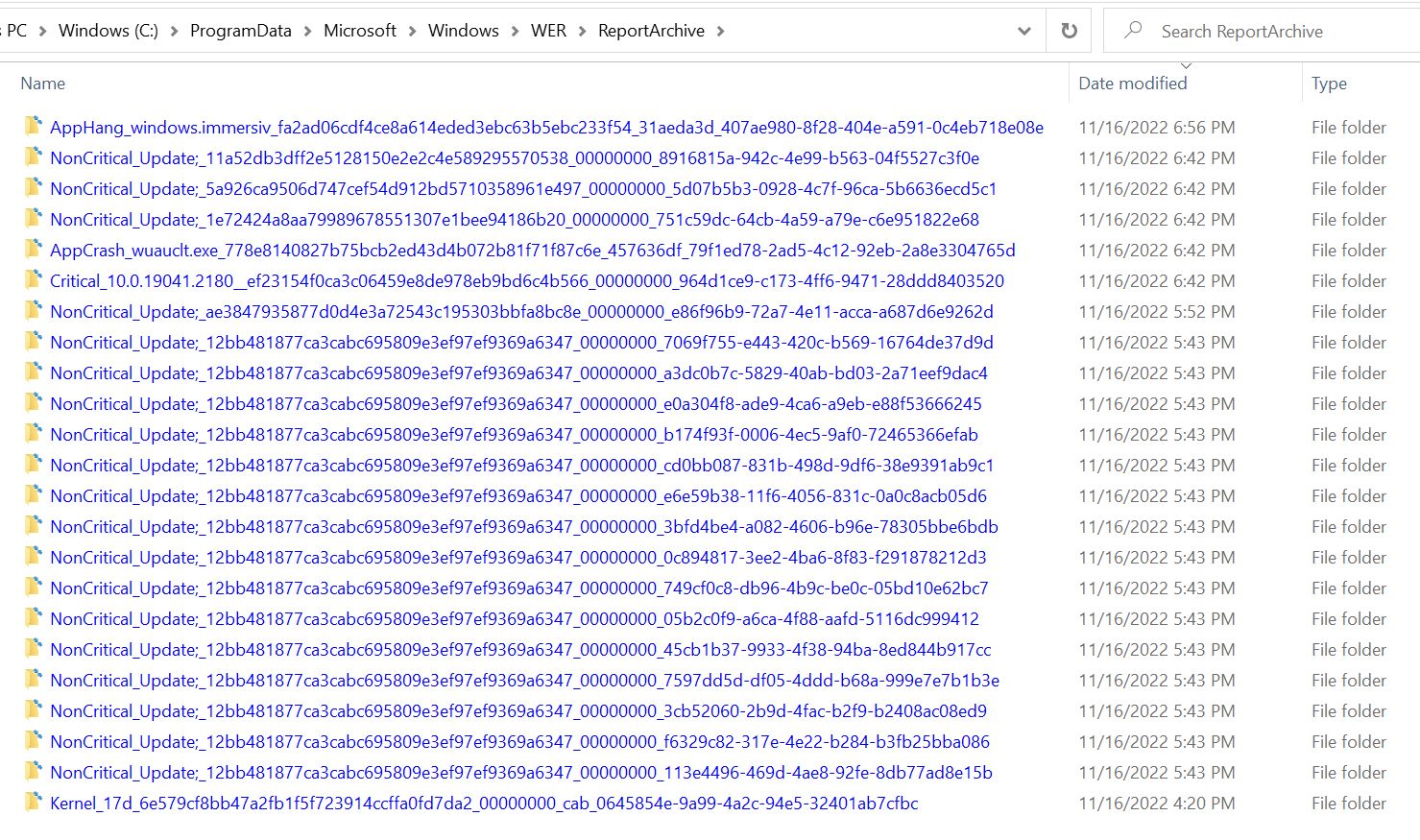Go to Windows (C:) in breadcrumb

[x=108, y=31]
